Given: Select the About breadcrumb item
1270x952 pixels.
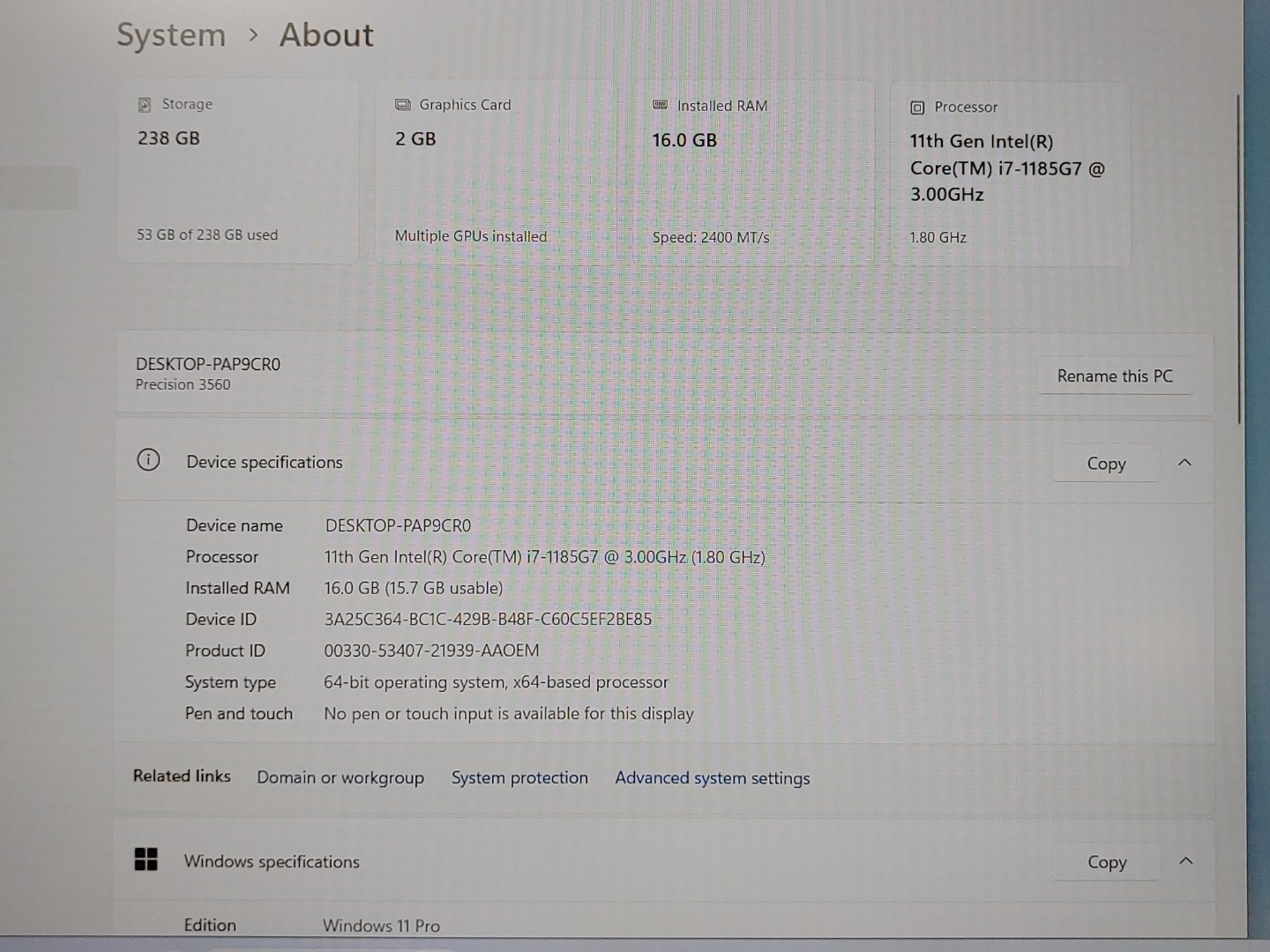Looking at the screenshot, I should [x=325, y=34].
